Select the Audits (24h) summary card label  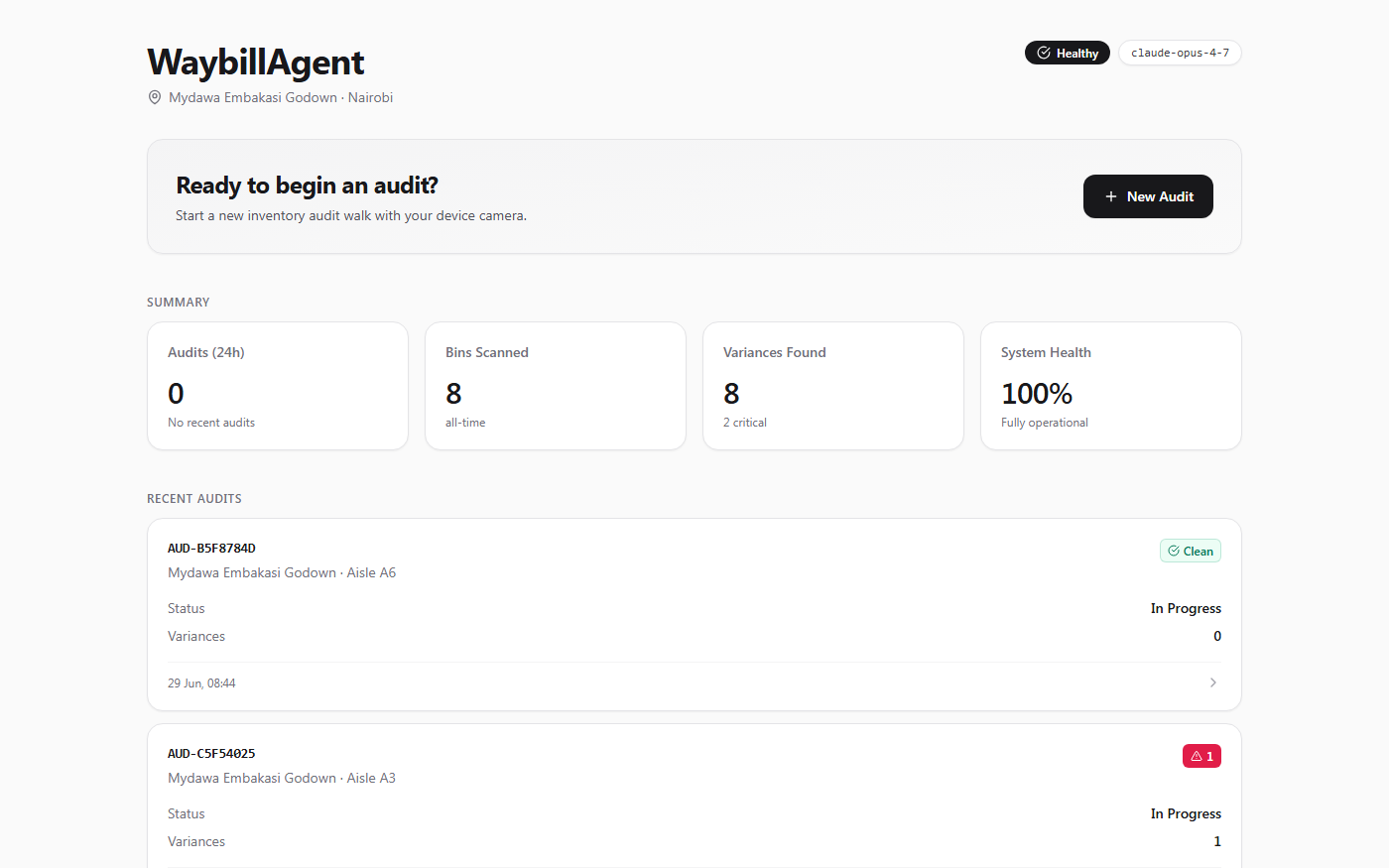click(206, 352)
